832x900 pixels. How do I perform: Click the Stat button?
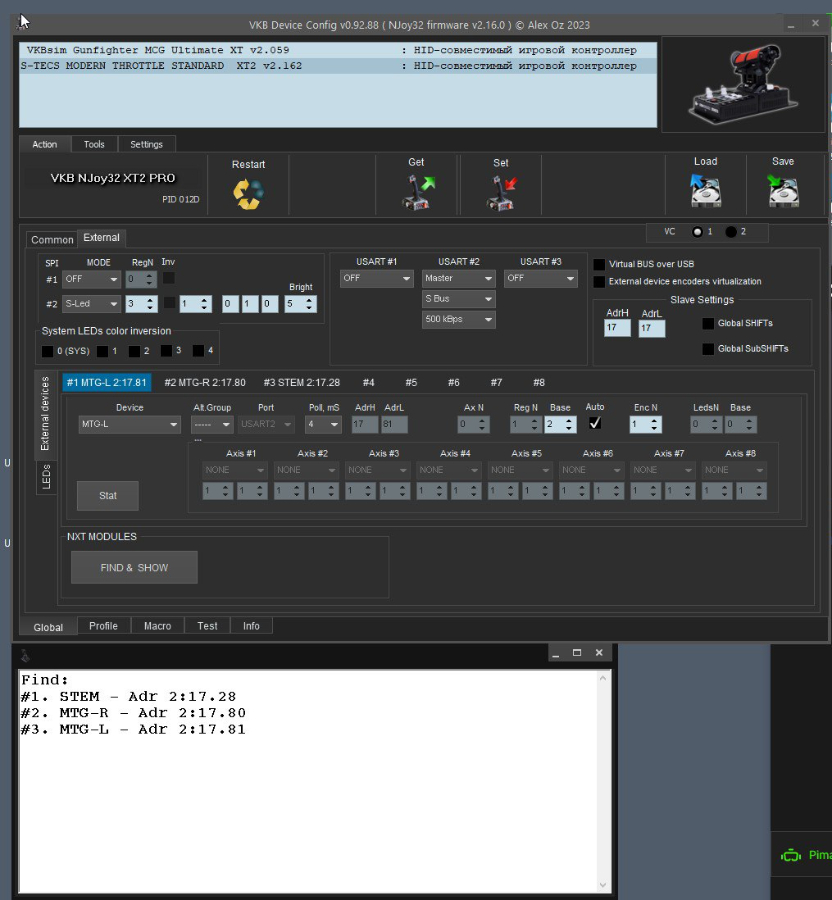(108, 496)
